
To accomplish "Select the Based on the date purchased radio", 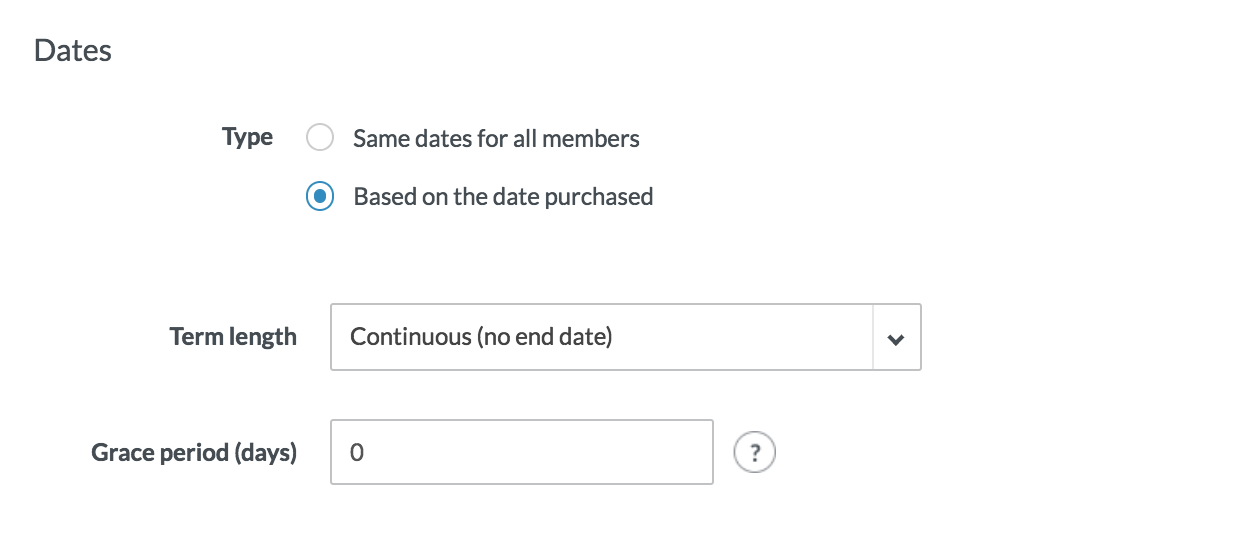I will pyautogui.click(x=320, y=197).
